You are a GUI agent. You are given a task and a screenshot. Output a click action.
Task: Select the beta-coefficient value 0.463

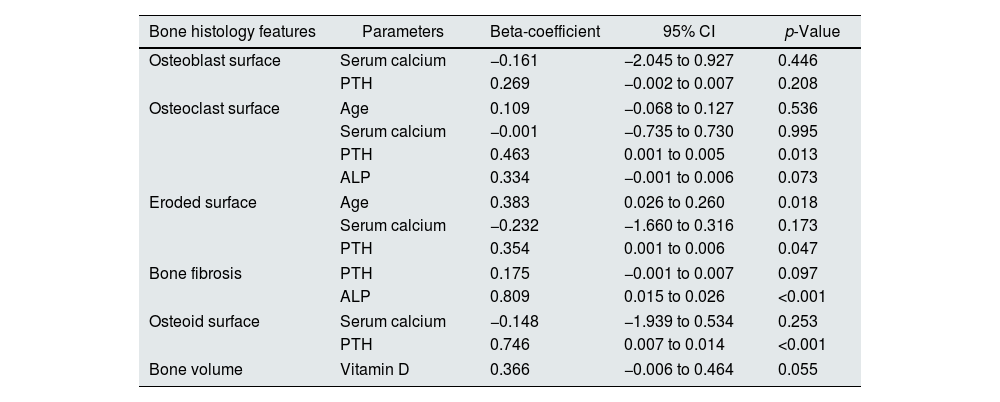pyautogui.click(x=510, y=155)
